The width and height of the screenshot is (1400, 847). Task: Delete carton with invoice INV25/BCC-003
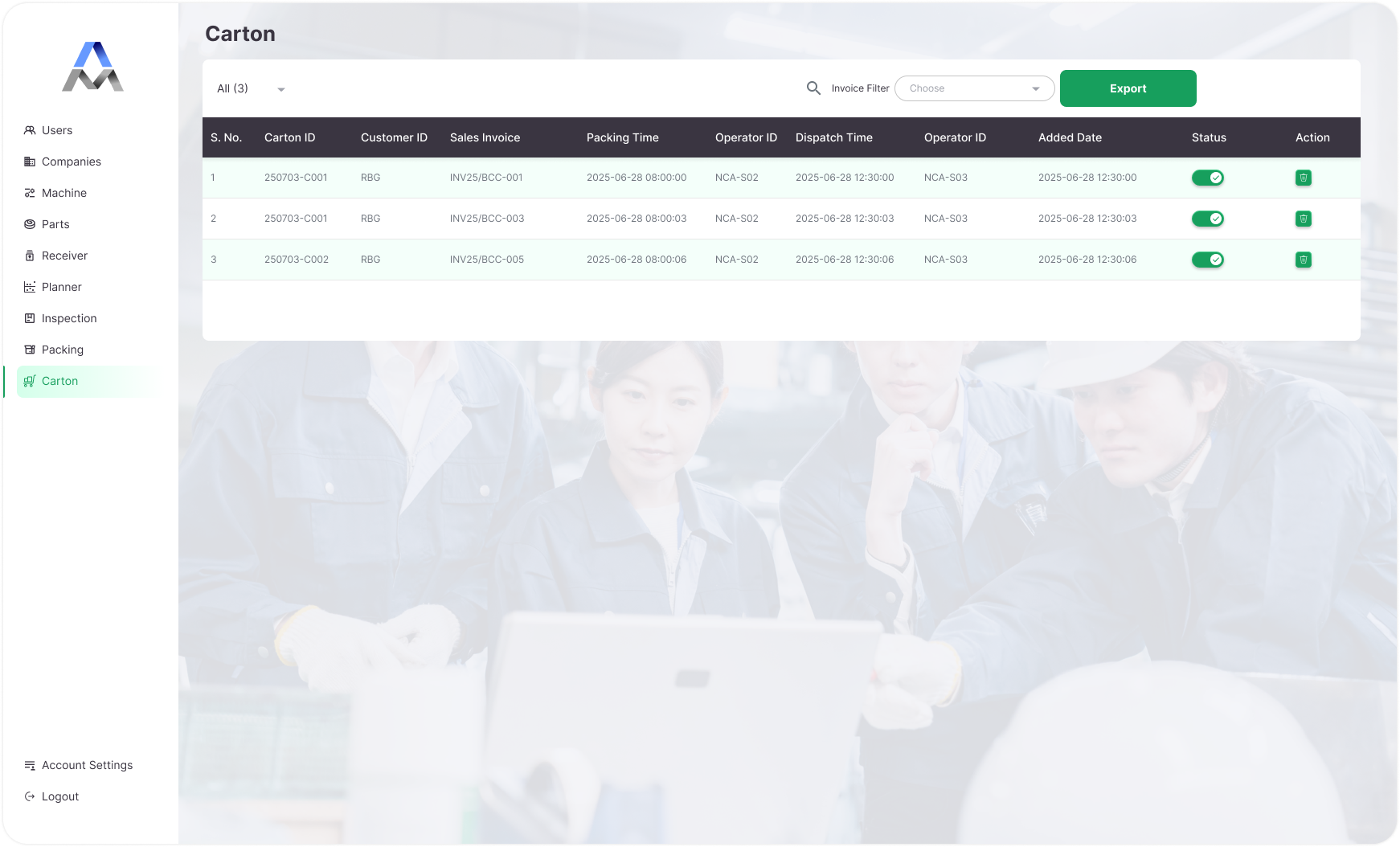[1304, 219]
